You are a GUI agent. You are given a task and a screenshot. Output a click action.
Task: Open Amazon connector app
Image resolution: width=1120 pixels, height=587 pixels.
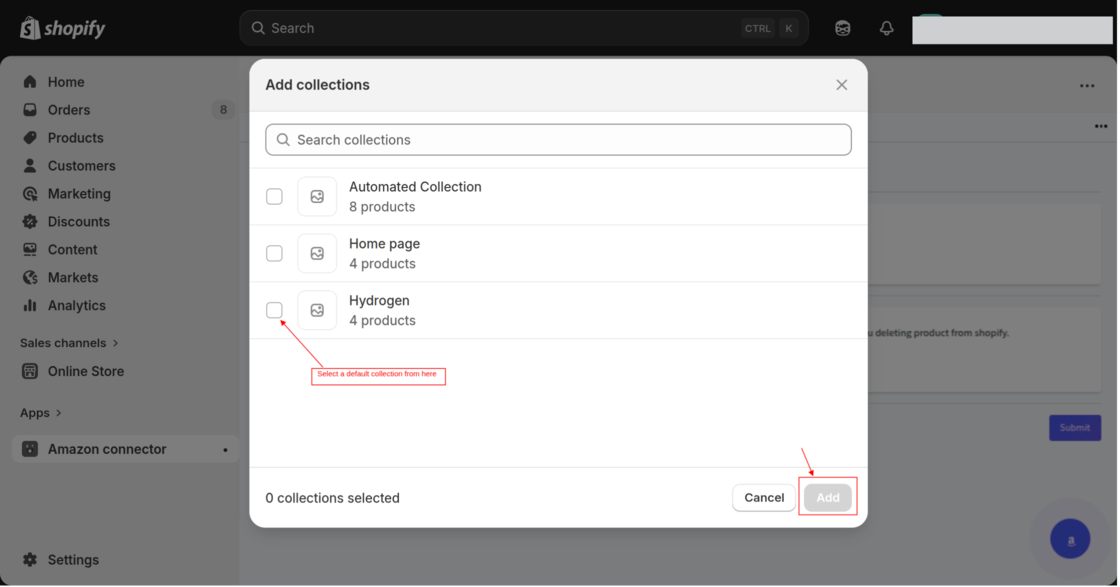pyautogui.click(x=107, y=449)
